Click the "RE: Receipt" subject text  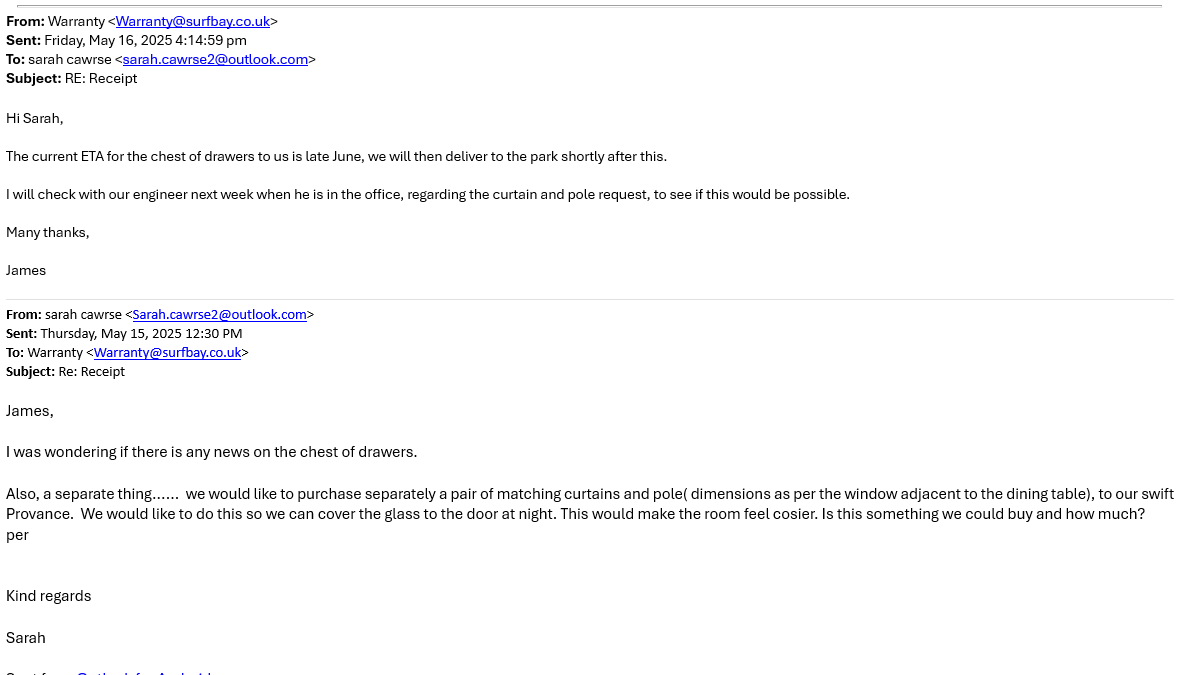(x=101, y=78)
